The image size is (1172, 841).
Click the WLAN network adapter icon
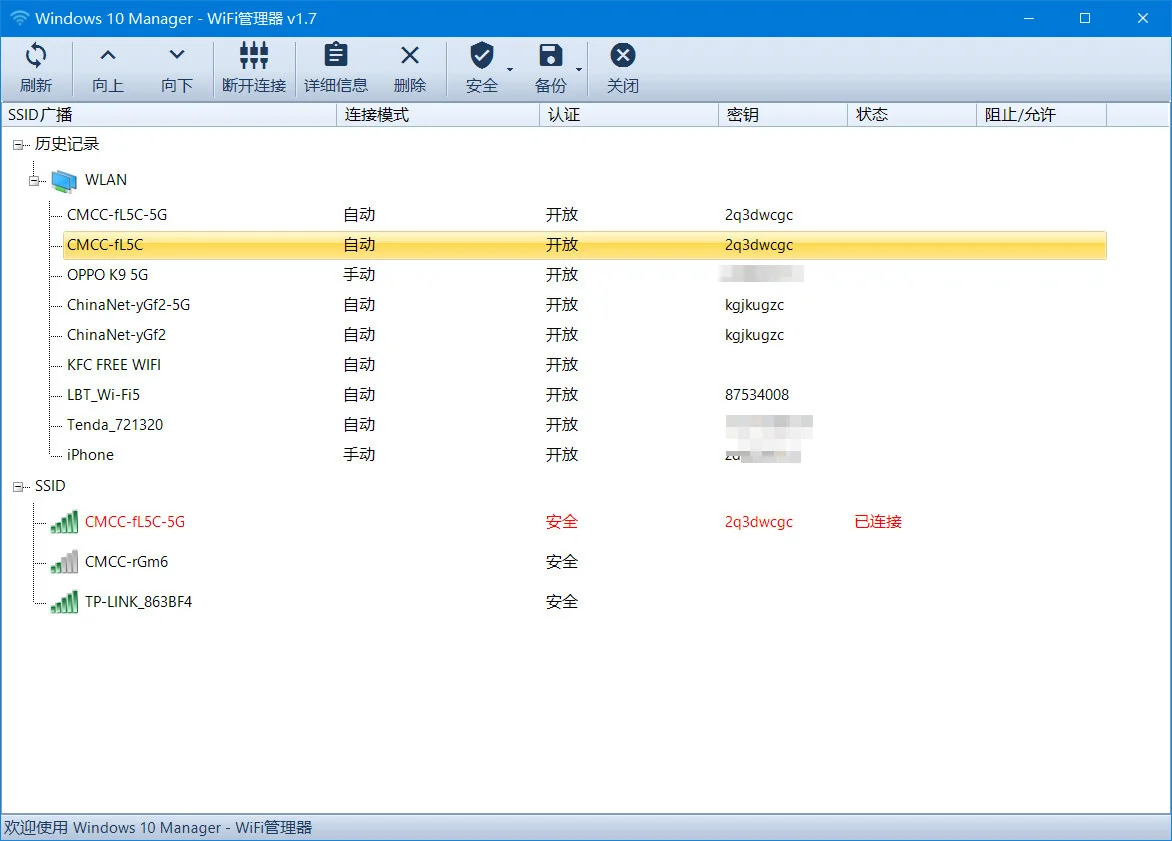pos(62,179)
